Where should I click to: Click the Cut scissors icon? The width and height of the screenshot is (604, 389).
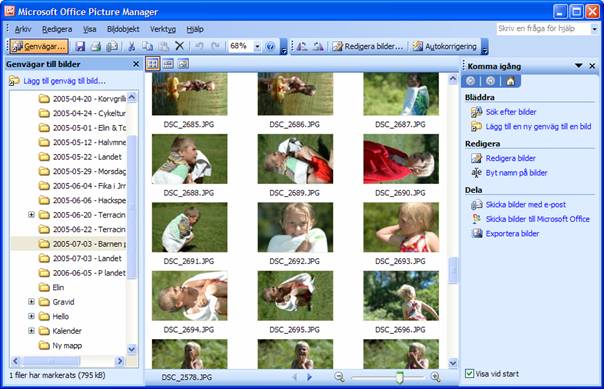[131, 46]
